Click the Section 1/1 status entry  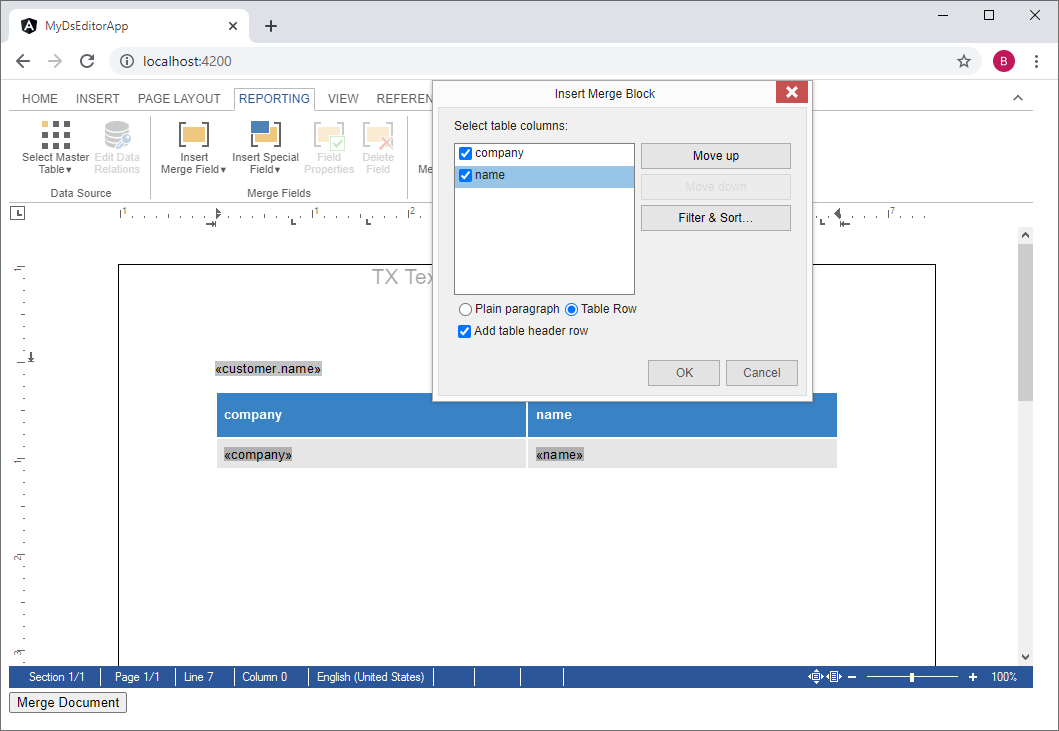pos(57,677)
